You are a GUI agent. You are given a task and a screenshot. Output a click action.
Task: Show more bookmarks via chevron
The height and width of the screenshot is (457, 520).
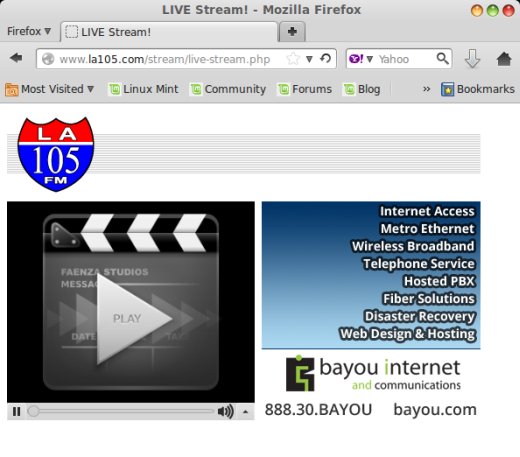click(x=426, y=89)
